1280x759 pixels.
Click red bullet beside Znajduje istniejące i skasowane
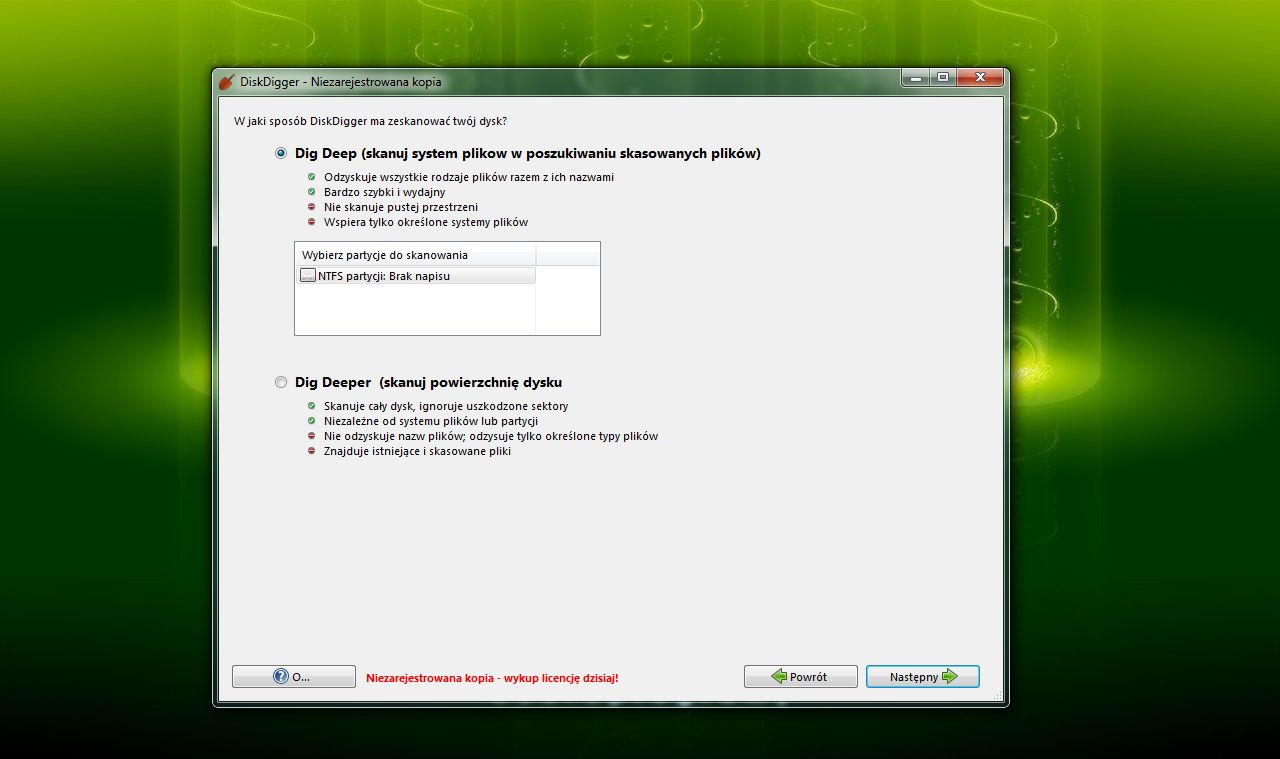pyautogui.click(x=311, y=451)
